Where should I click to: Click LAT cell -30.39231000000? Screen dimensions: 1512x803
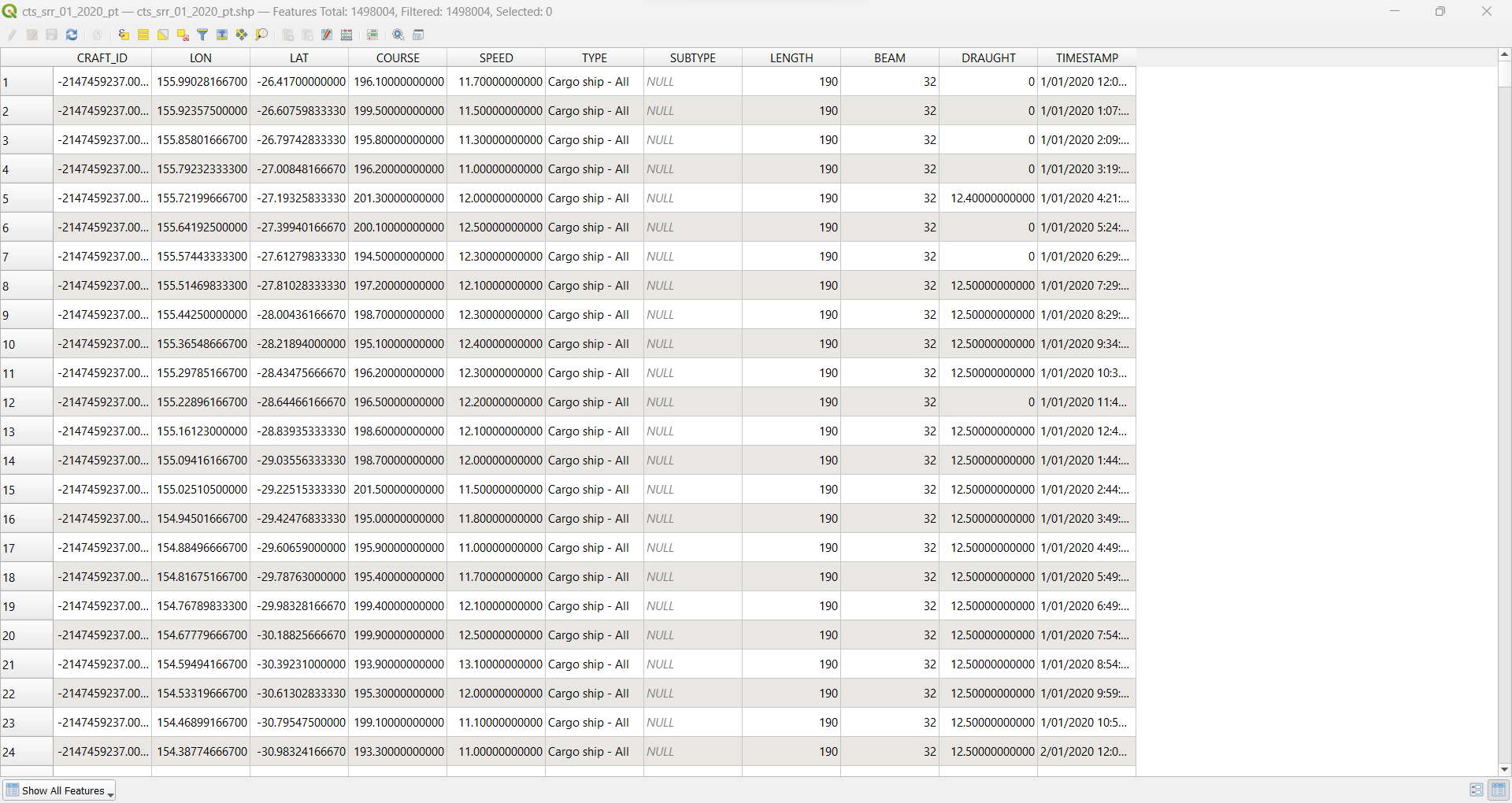point(299,664)
